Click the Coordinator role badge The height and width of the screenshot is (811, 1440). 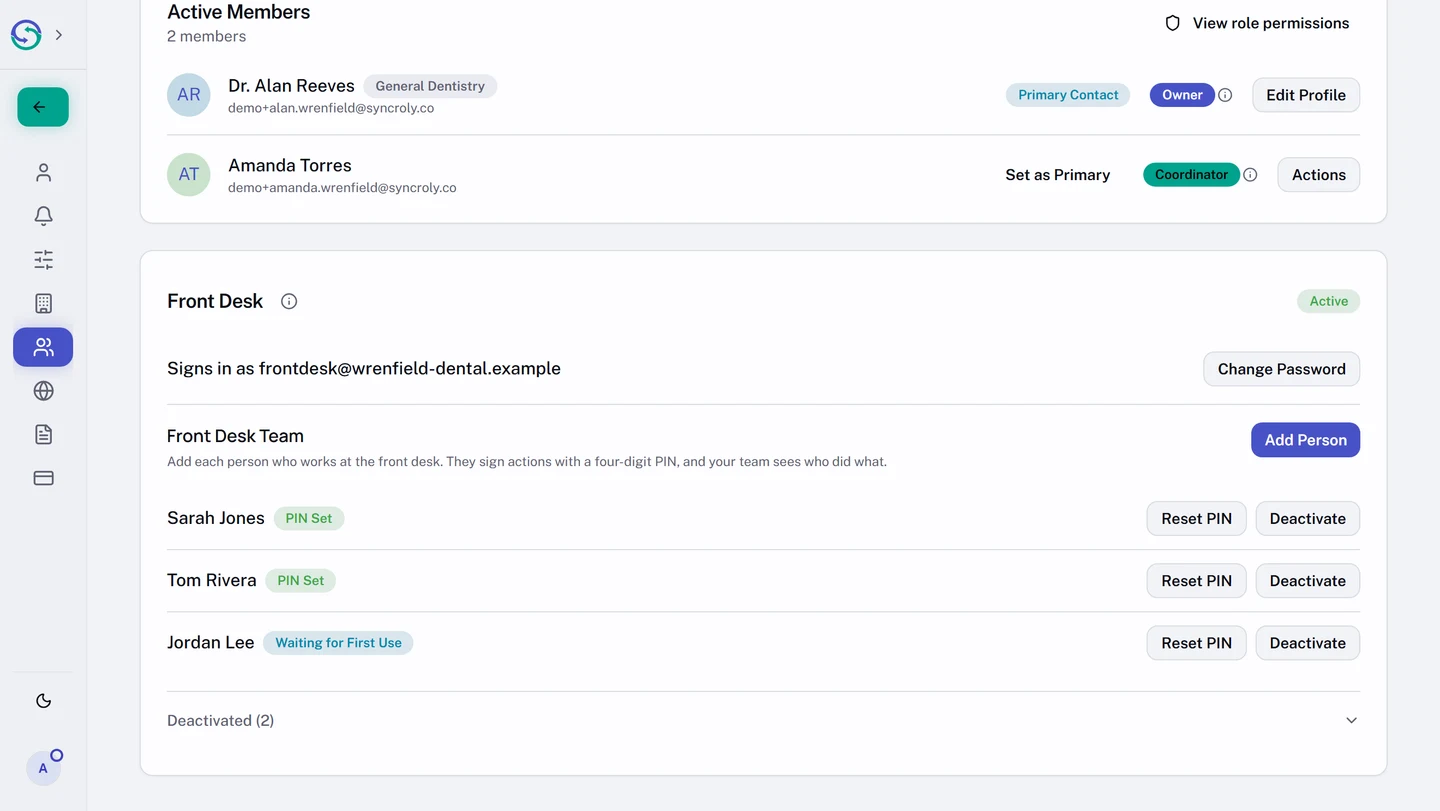[x=1191, y=175]
